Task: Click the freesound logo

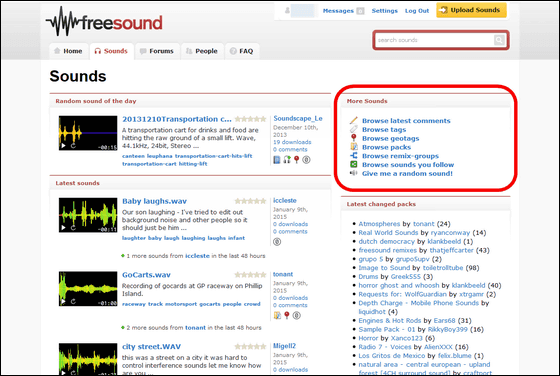Action: coord(104,21)
